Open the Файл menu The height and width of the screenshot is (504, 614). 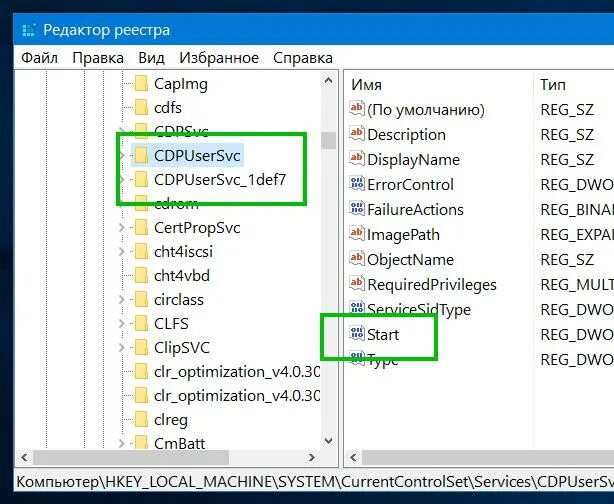pyautogui.click(x=40, y=58)
